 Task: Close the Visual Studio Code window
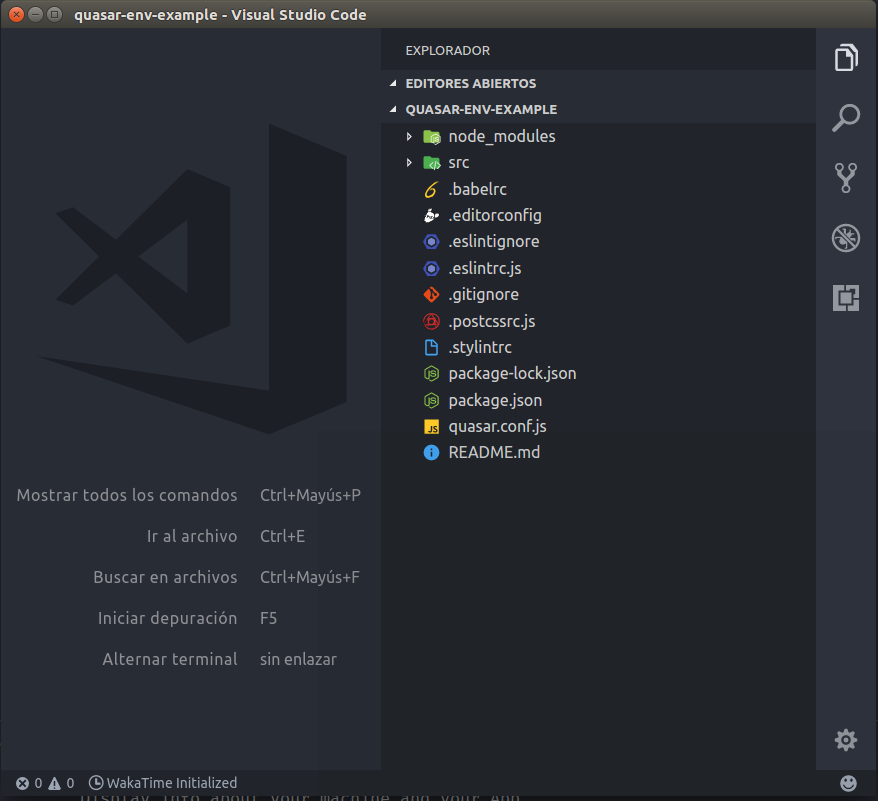point(16,15)
